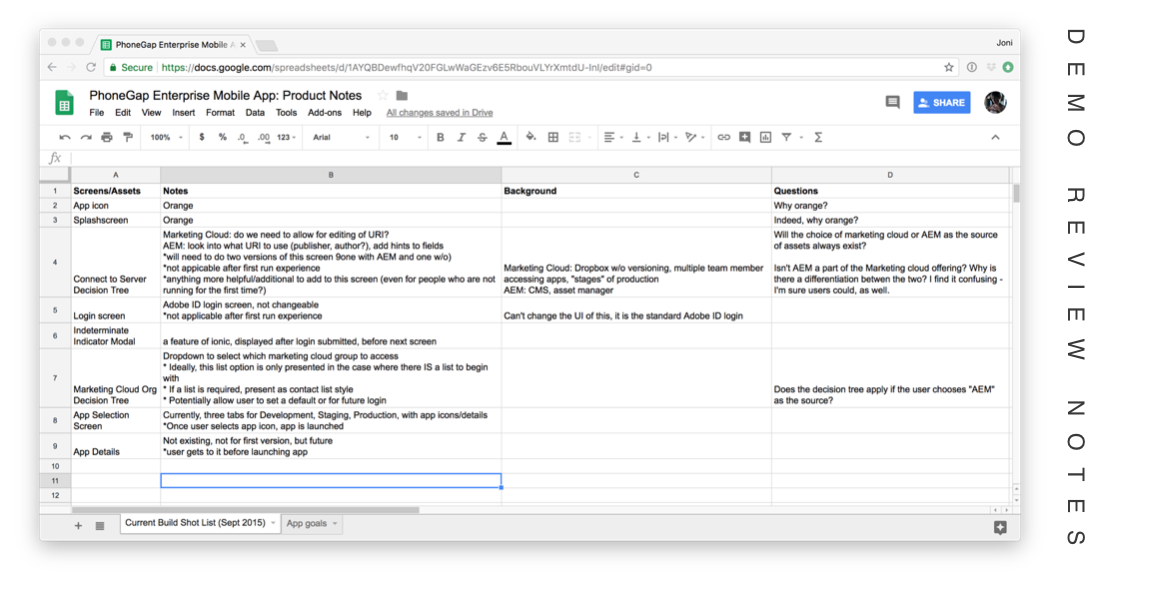This screenshot has height=612, width=1150.
Task: Open the Tools menu
Action: (286, 113)
